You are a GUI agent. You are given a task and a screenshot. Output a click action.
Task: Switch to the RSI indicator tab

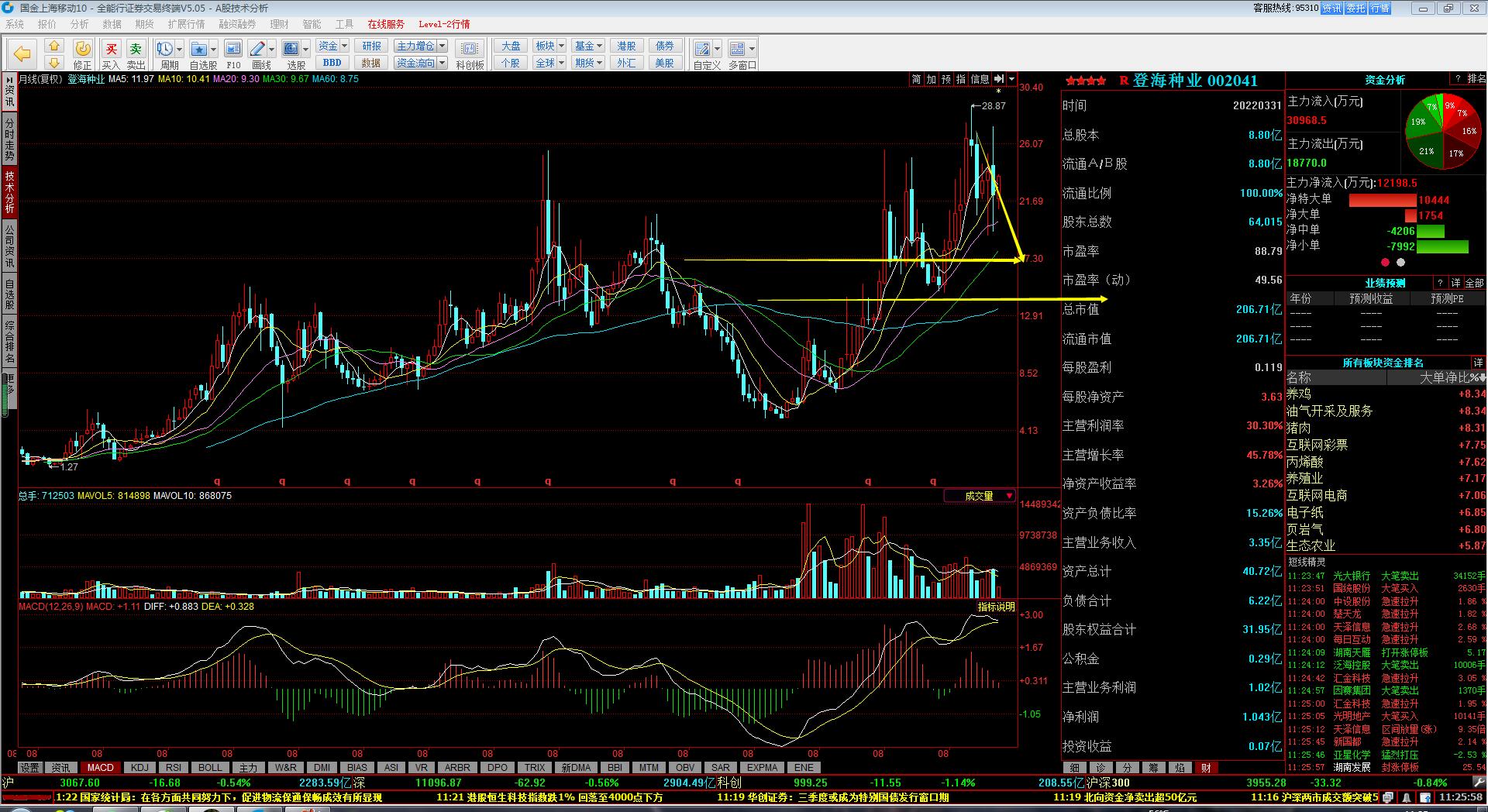(174, 768)
